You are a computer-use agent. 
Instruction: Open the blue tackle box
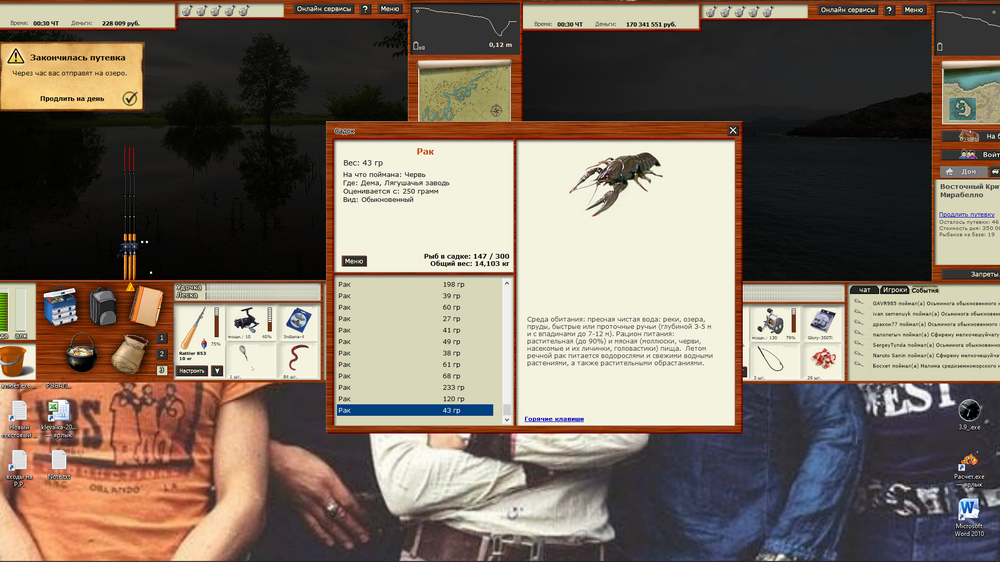tap(61, 307)
